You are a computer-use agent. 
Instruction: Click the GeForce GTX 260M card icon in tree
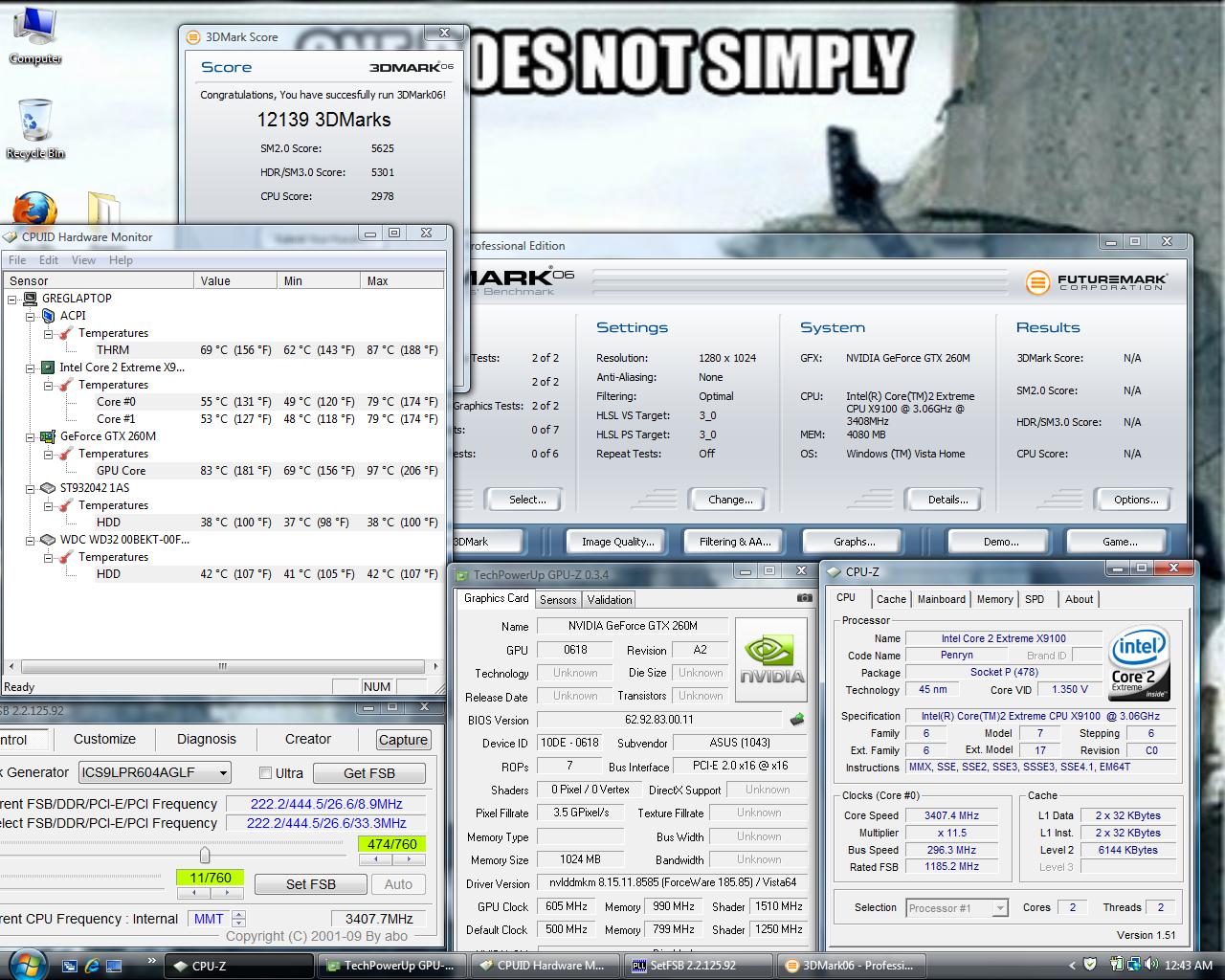[47, 436]
